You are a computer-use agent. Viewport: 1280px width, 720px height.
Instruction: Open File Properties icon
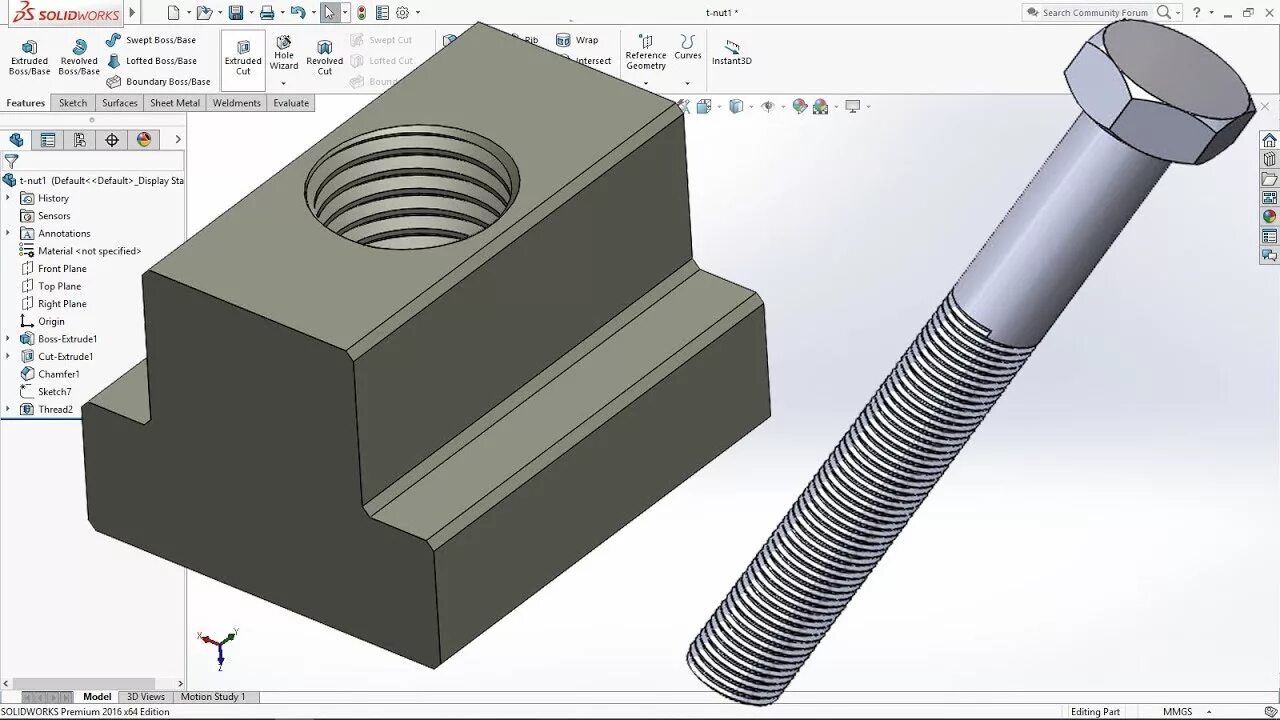click(382, 13)
